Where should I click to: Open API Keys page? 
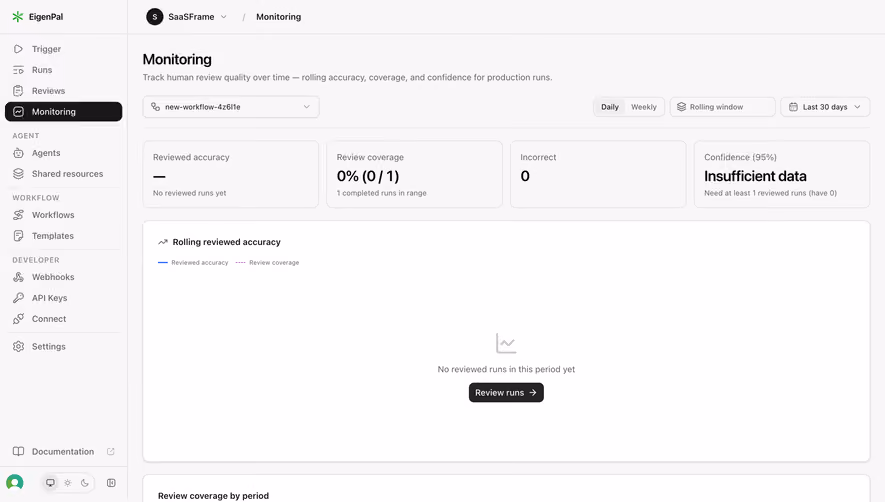pos(63,298)
